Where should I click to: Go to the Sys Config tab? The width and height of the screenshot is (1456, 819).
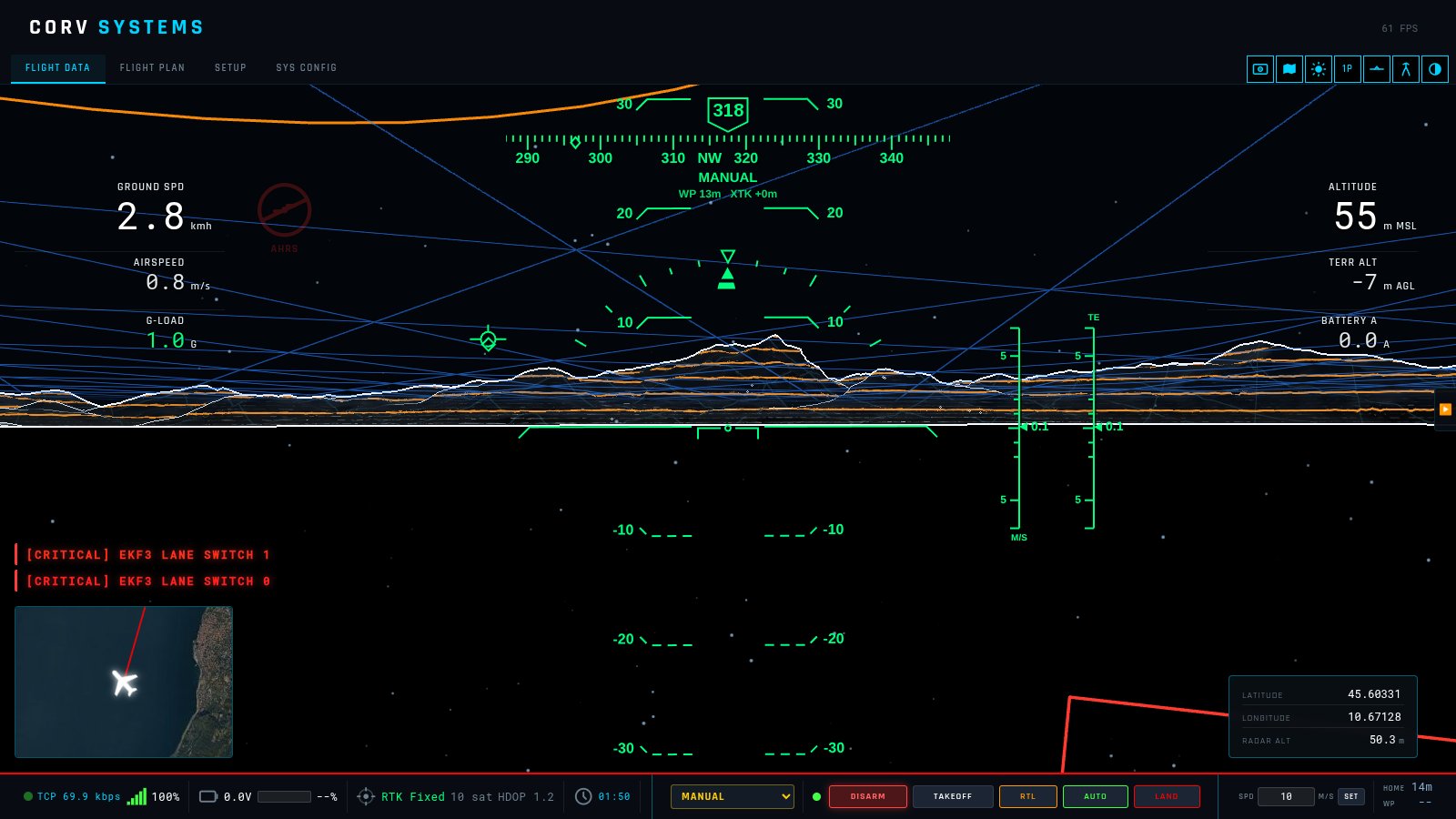coord(306,68)
